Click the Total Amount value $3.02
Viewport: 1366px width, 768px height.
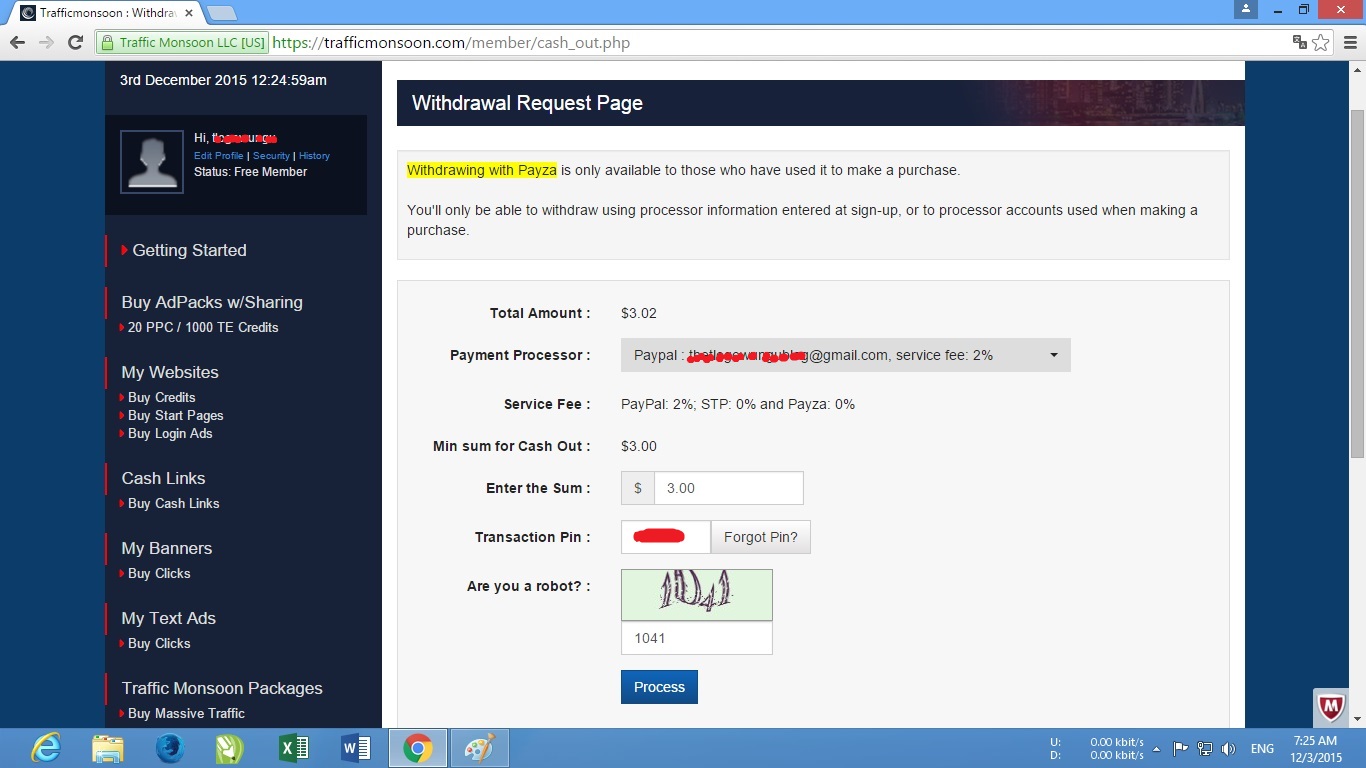point(639,313)
